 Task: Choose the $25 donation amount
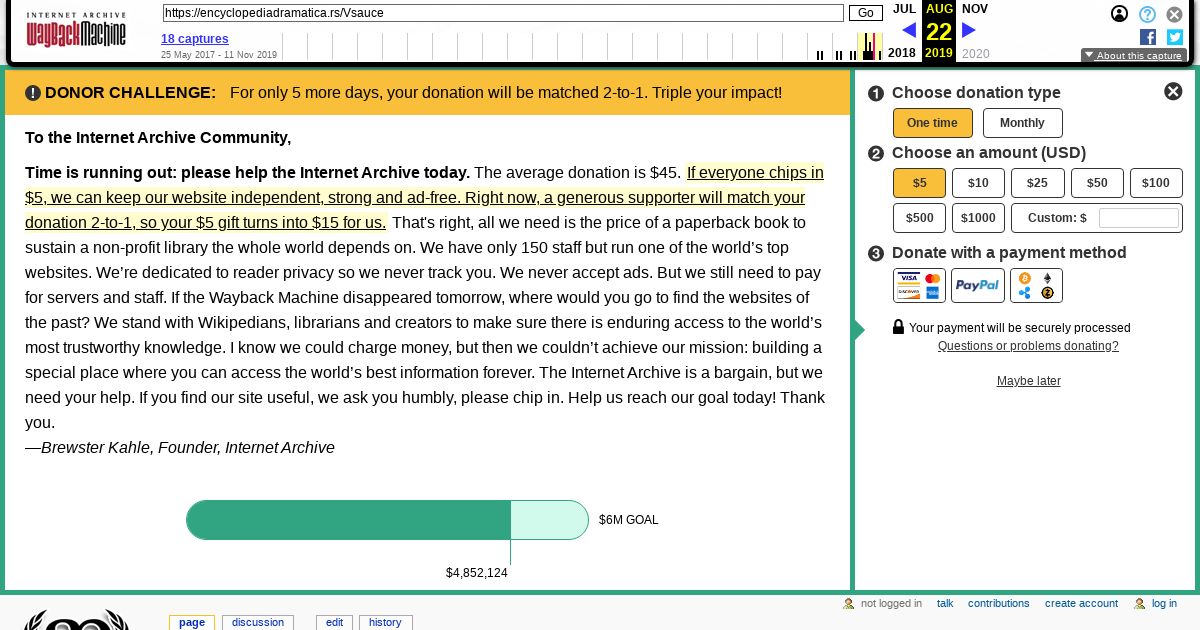(x=1037, y=183)
